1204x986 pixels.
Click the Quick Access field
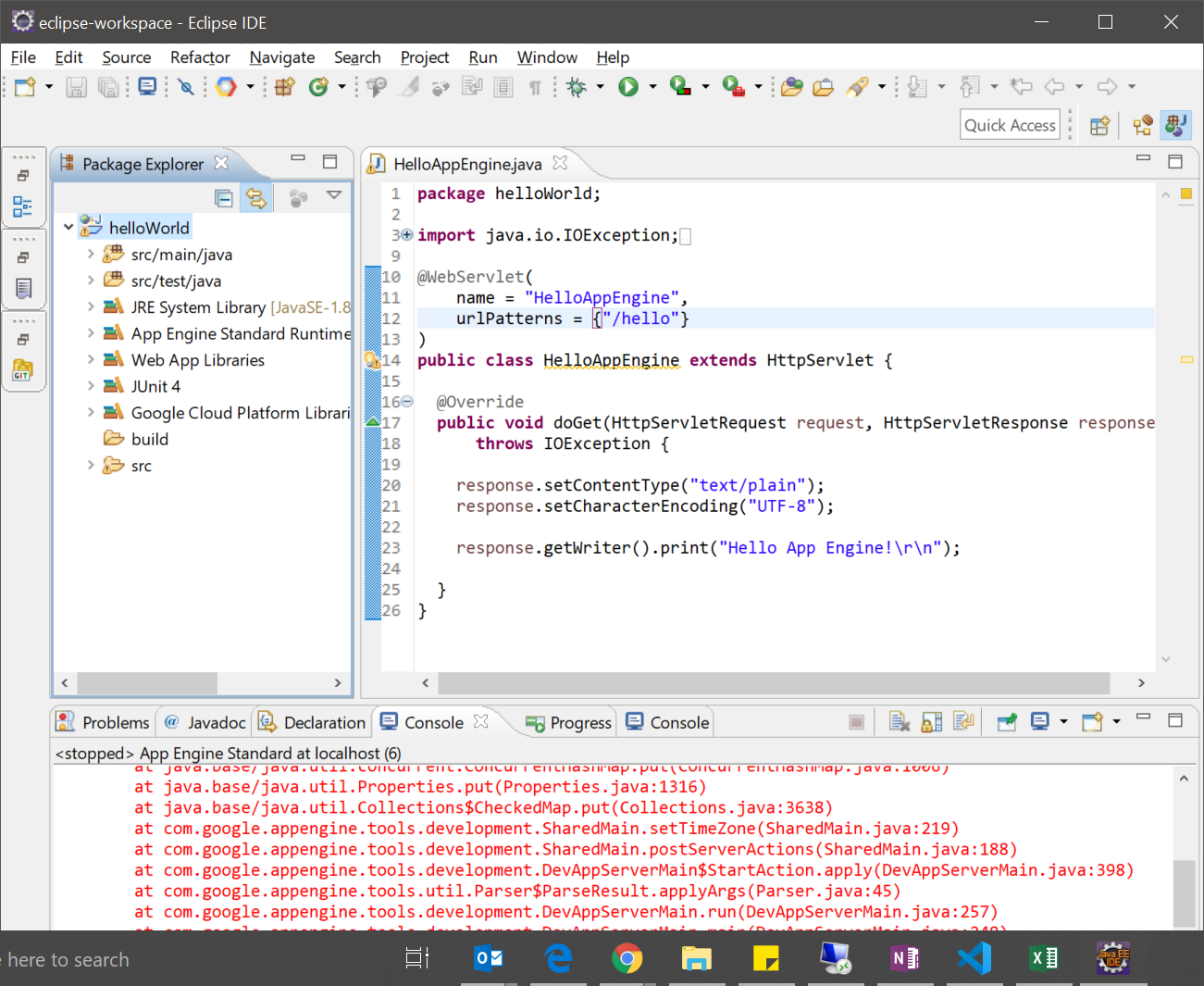[x=1009, y=124]
